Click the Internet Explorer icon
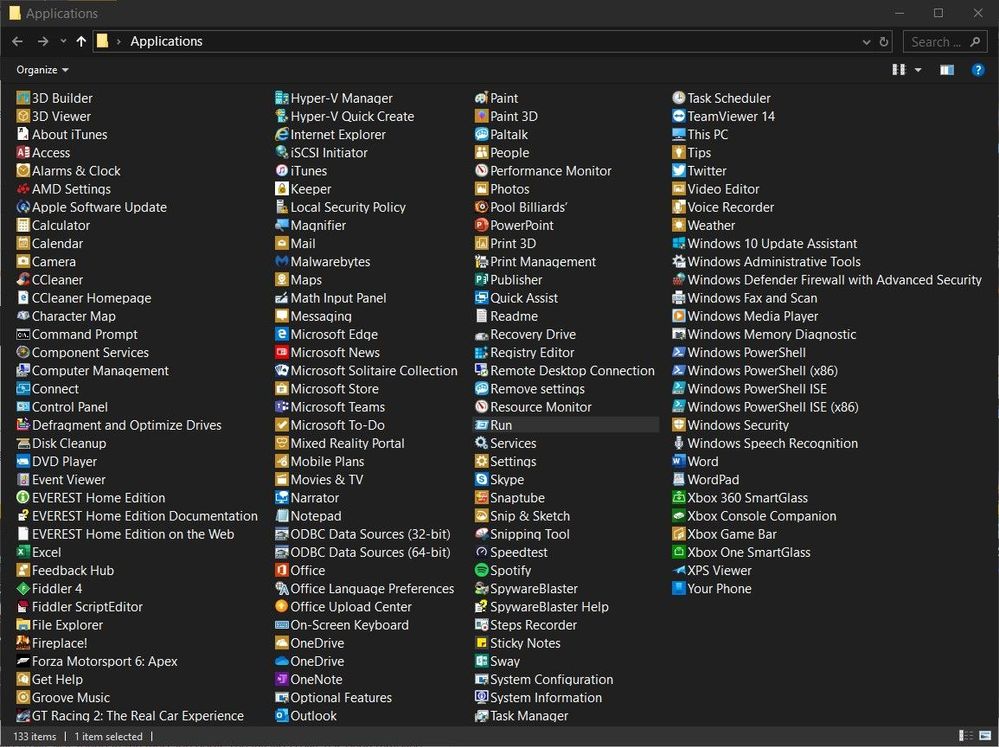 pyautogui.click(x=282, y=134)
